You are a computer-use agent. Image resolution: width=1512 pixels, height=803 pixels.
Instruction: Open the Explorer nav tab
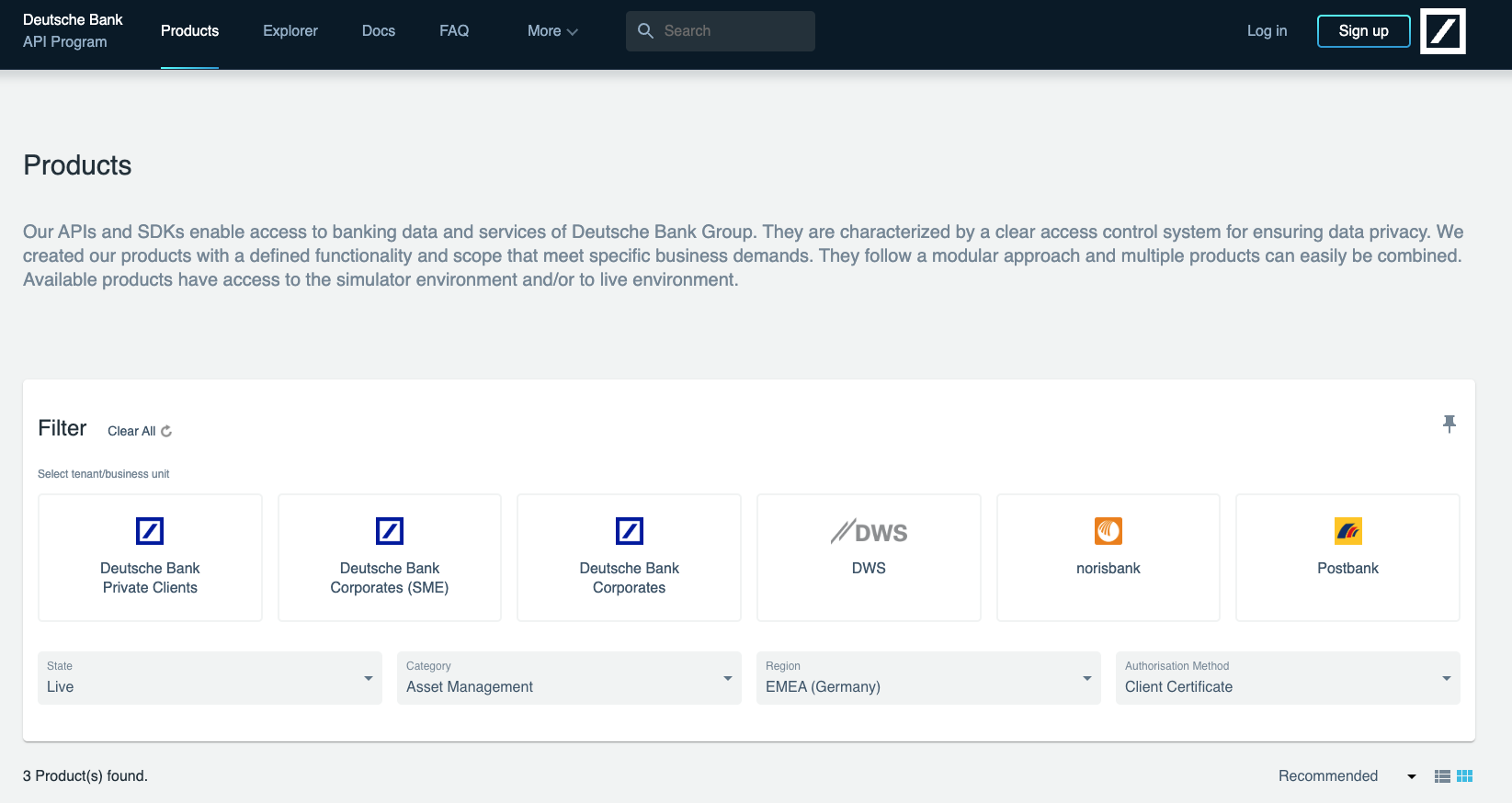point(290,31)
